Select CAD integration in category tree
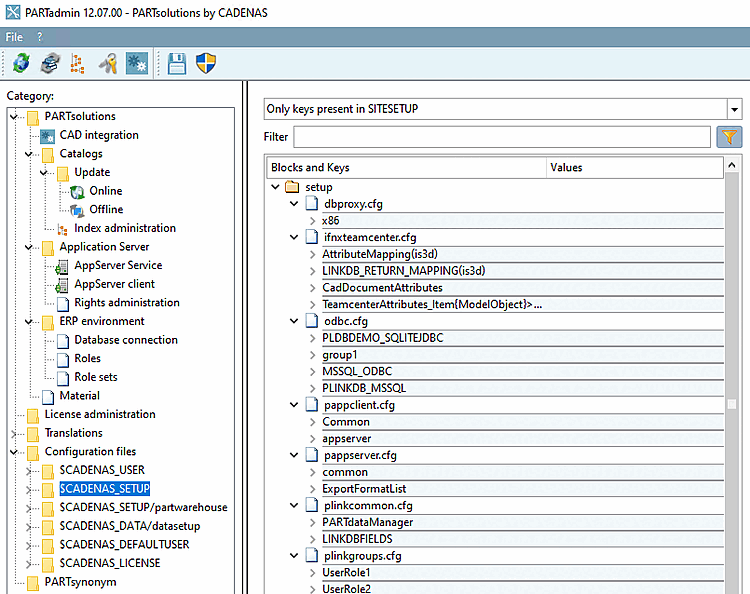Screen dimensions: 750x594 (98, 135)
